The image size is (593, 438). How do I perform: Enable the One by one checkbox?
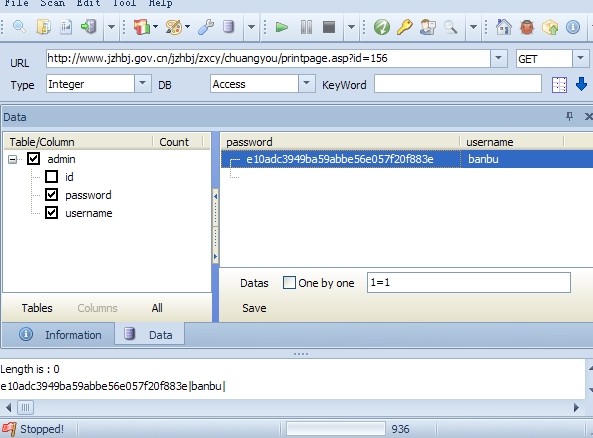(x=289, y=283)
